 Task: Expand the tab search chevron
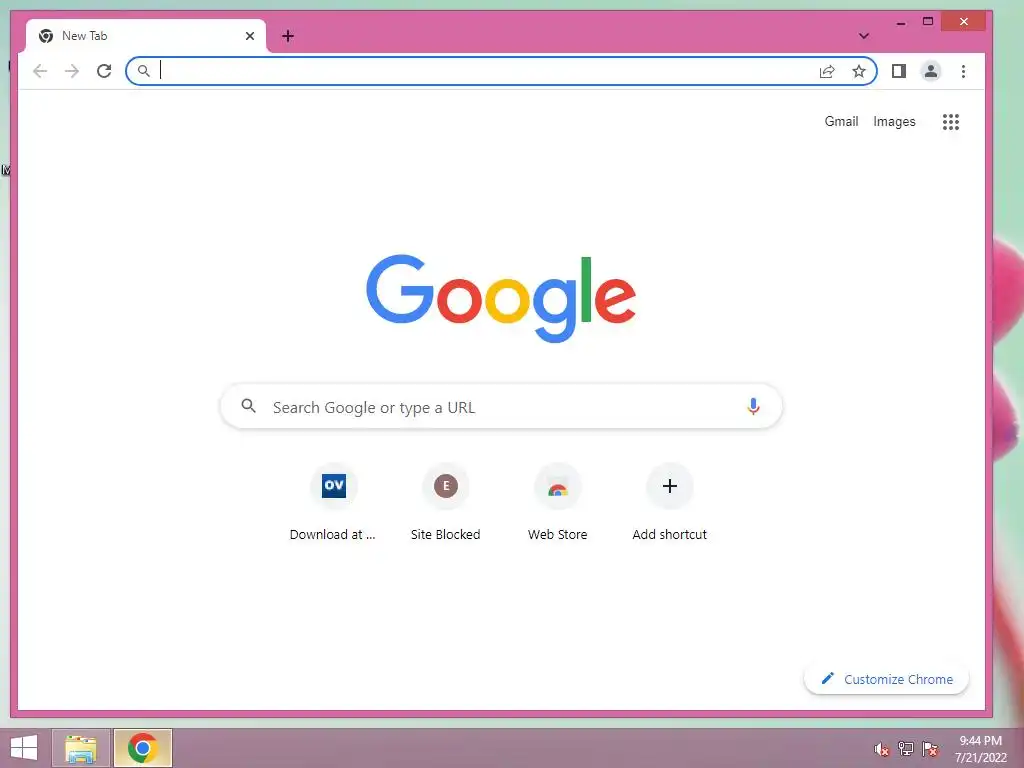tap(863, 36)
